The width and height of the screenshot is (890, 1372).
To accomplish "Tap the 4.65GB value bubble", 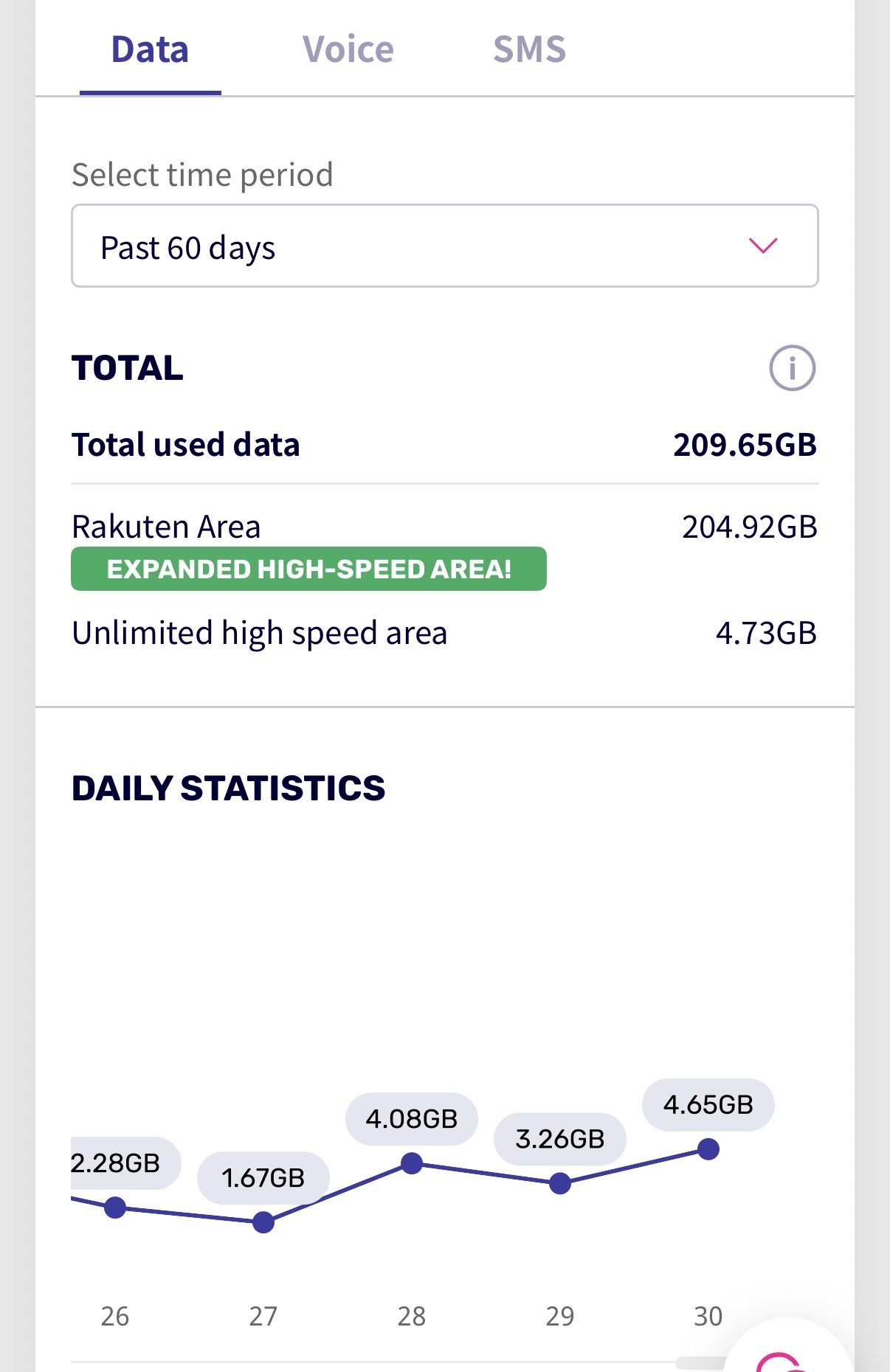I will [708, 1104].
